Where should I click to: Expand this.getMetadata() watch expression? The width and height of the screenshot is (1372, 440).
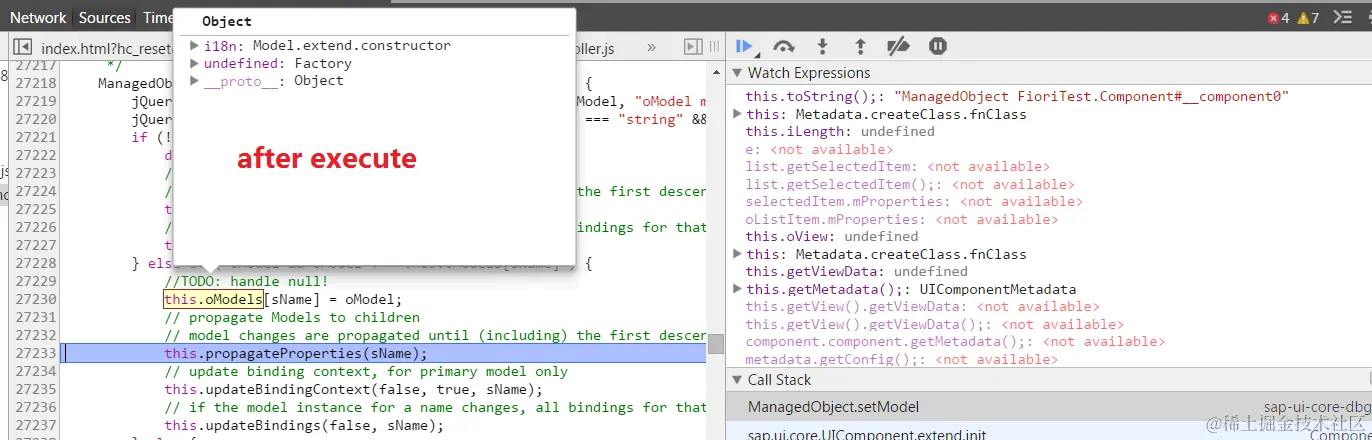point(737,289)
